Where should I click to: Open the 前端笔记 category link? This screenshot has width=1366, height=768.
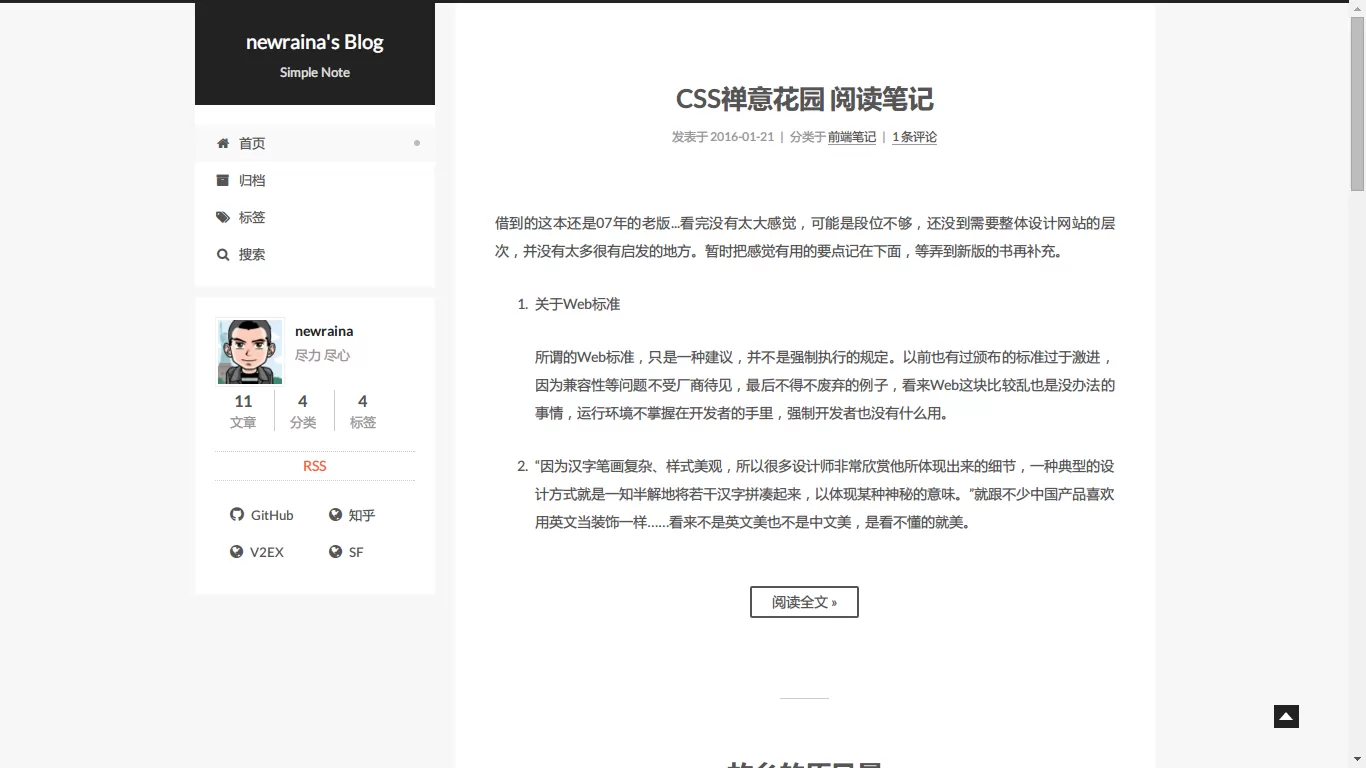[851, 137]
